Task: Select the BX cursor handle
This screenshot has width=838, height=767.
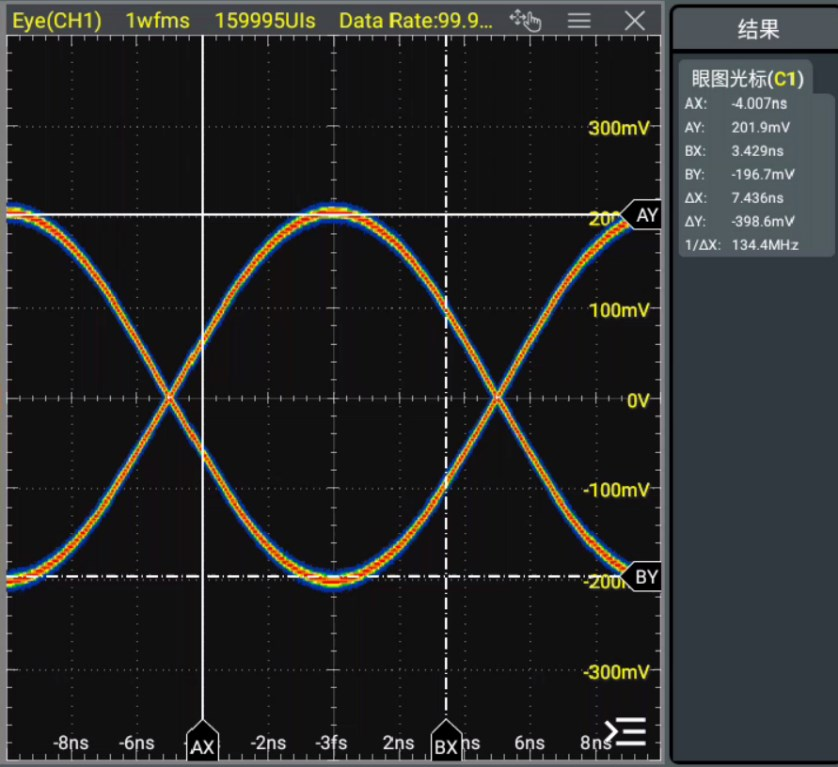Action: (x=446, y=740)
